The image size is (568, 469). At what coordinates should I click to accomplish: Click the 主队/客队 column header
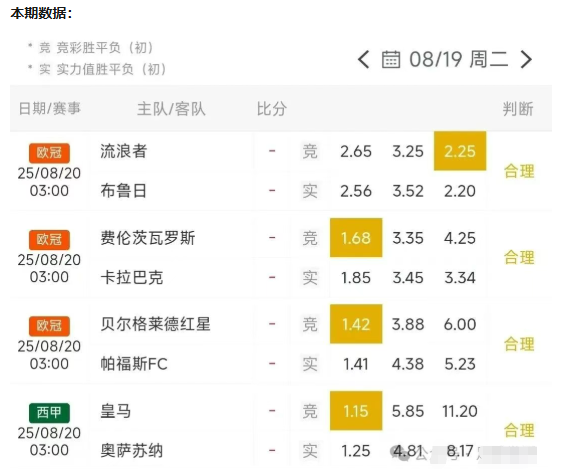click(171, 109)
